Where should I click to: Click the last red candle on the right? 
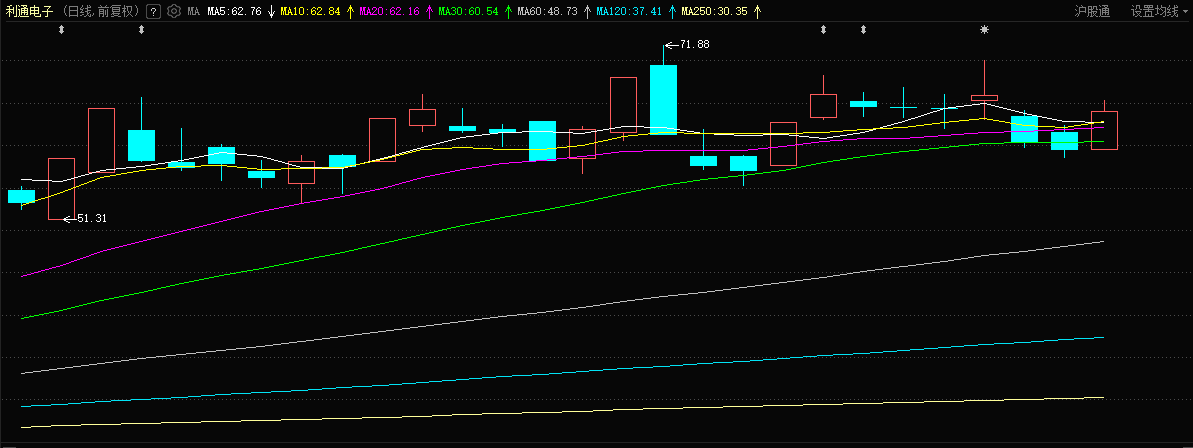pos(1104,130)
